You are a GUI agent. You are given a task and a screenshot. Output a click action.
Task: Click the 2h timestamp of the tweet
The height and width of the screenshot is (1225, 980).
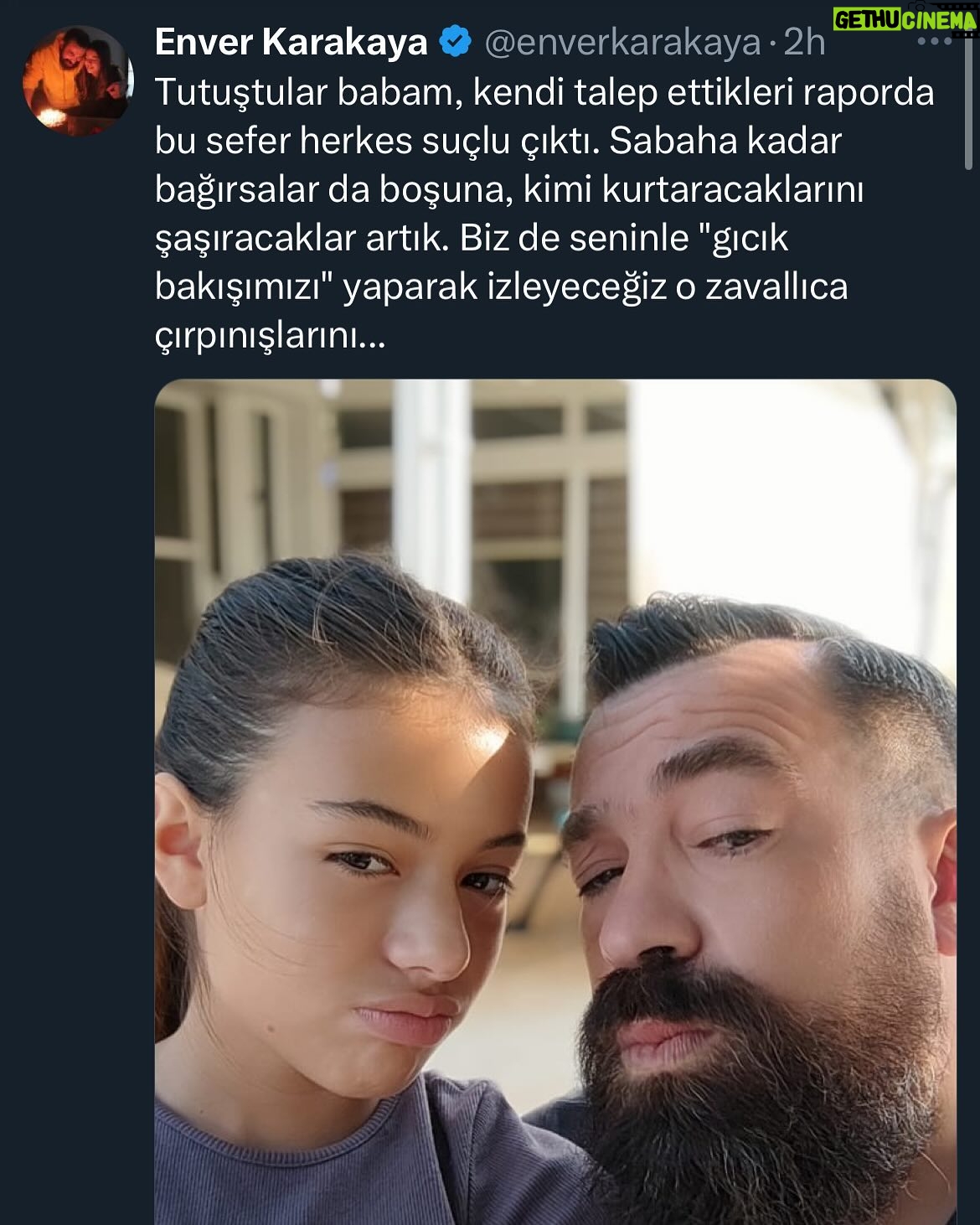(804, 43)
